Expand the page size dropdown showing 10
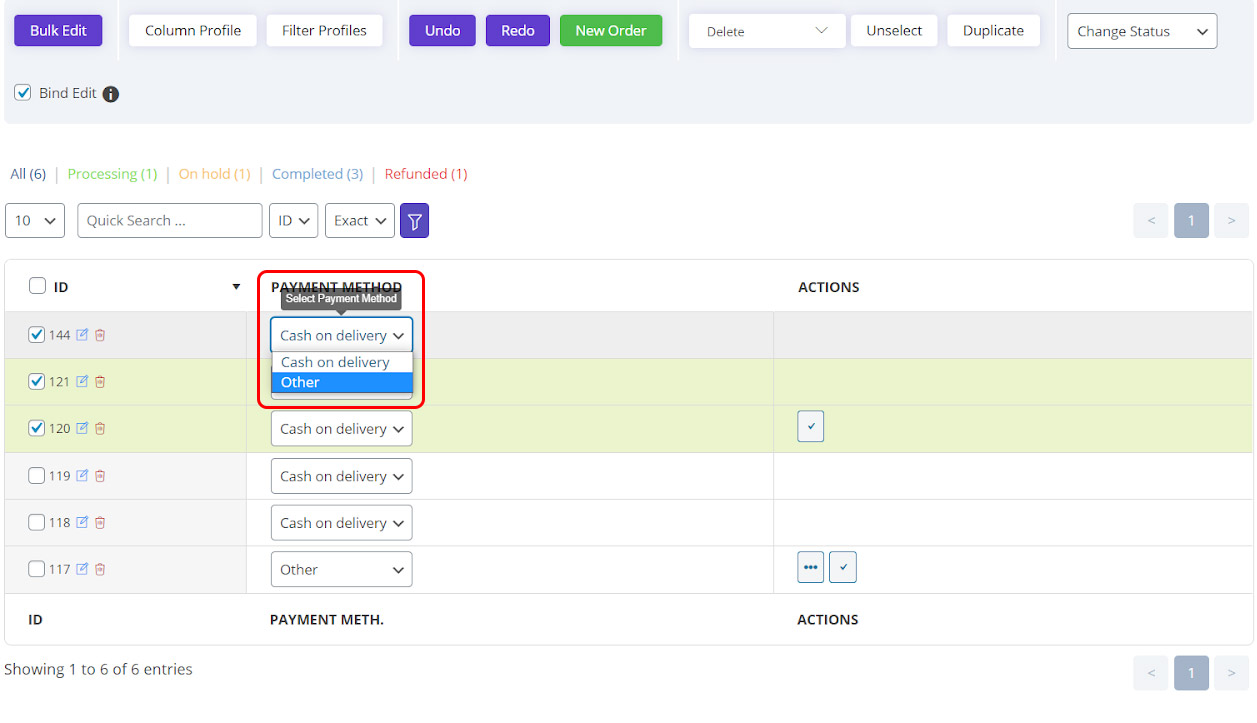Viewport: 1257px width, 723px height. point(34,220)
